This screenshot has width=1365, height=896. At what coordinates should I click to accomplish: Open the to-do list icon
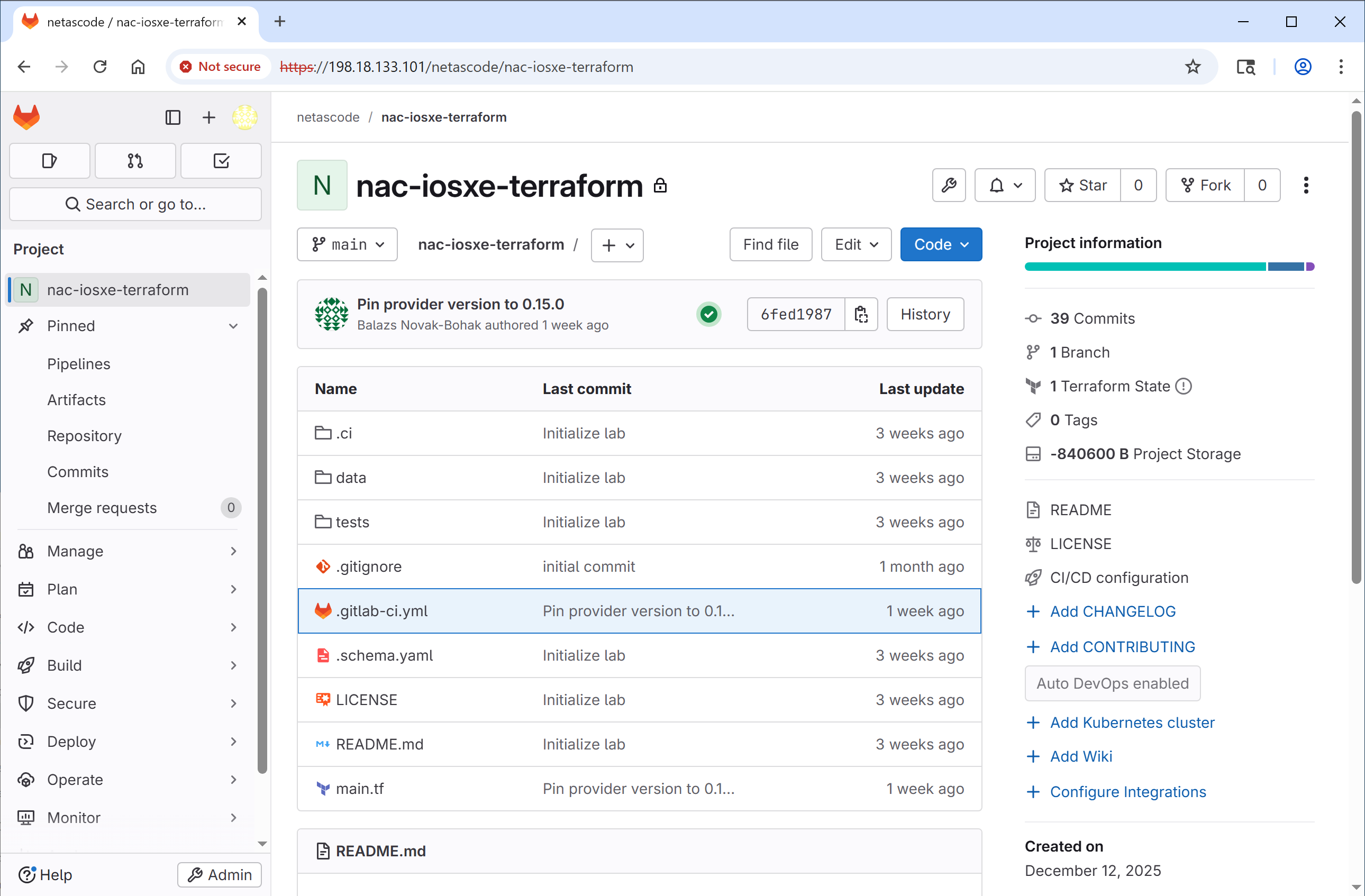point(221,161)
